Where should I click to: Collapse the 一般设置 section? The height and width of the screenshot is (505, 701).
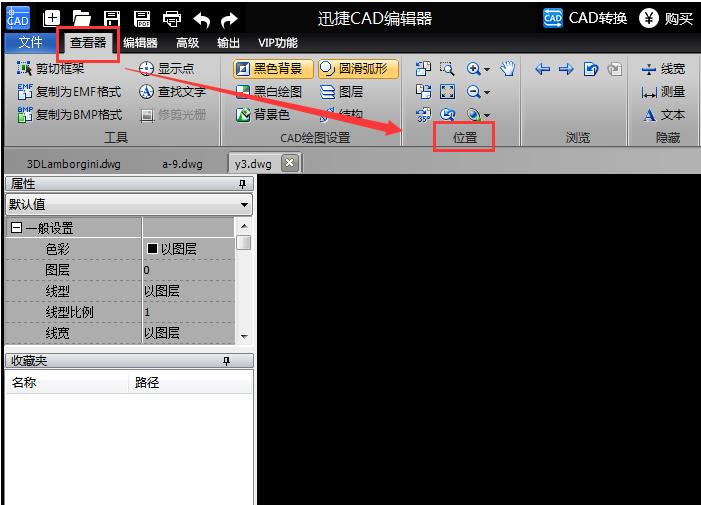(16, 228)
